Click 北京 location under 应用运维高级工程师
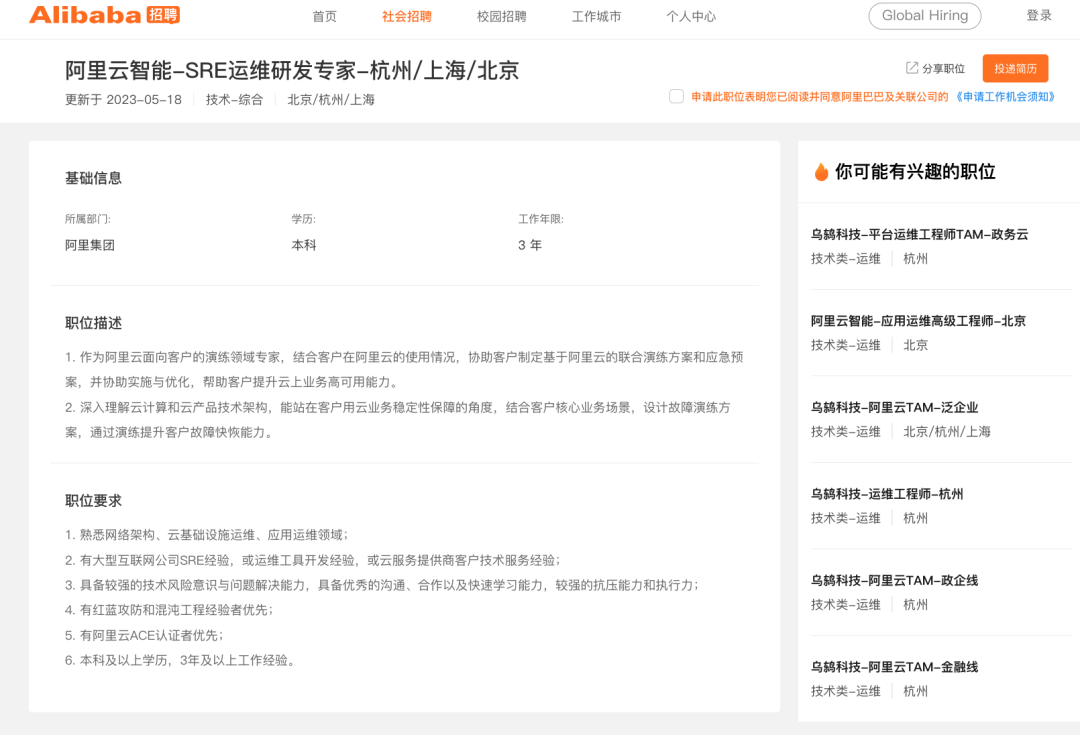1080x735 pixels. click(915, 345)
